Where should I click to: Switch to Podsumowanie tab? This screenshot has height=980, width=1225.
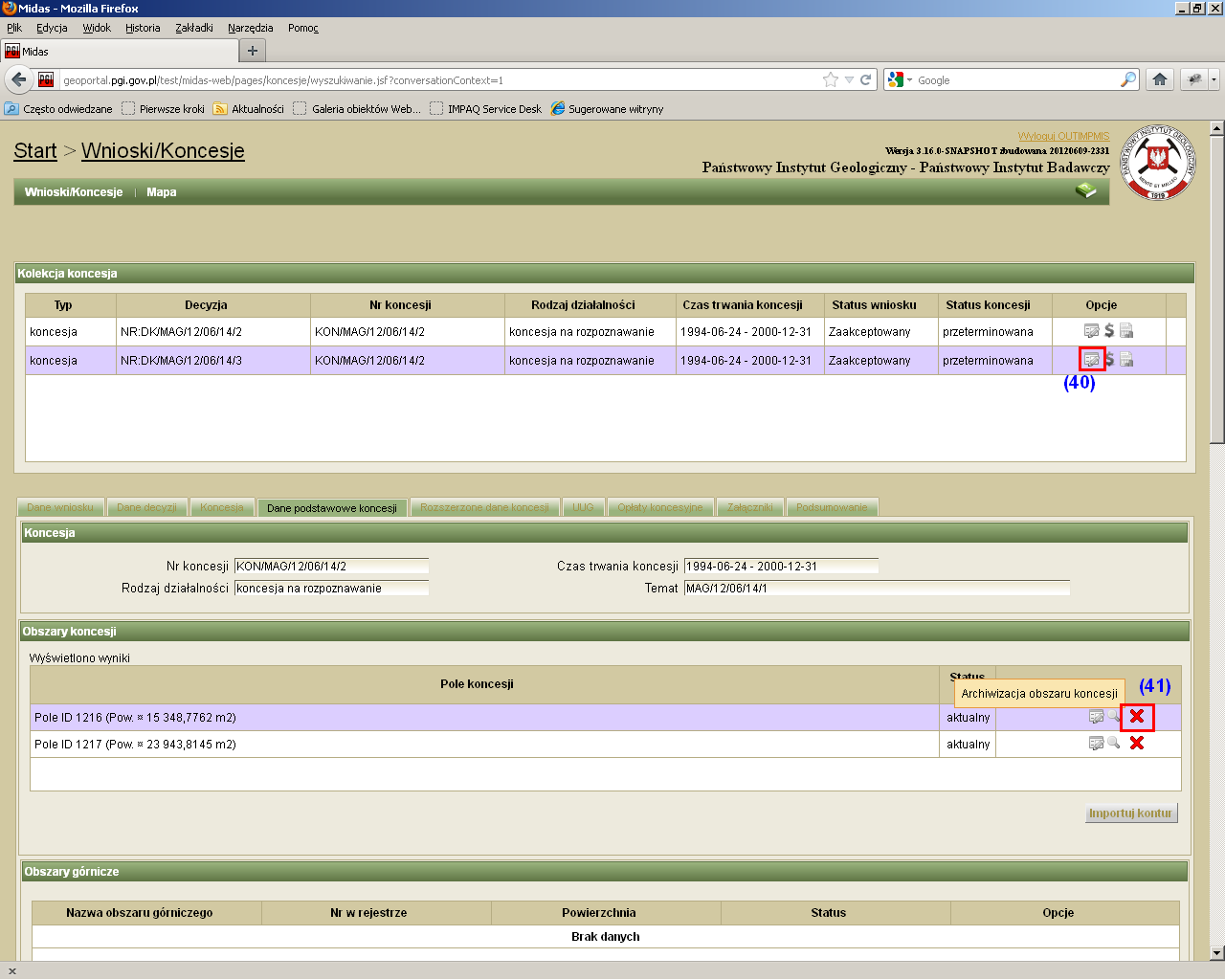click(832, 507)
